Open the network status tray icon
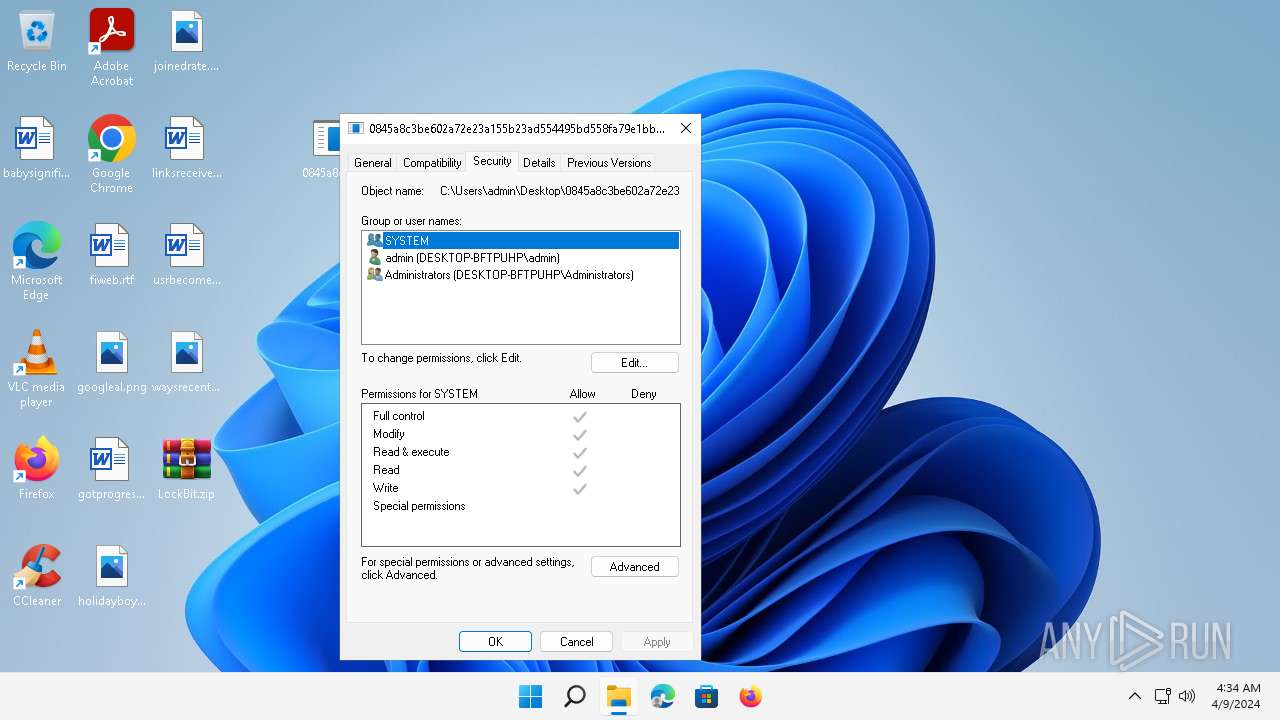1280x720 pixels. coord(1163,696)
